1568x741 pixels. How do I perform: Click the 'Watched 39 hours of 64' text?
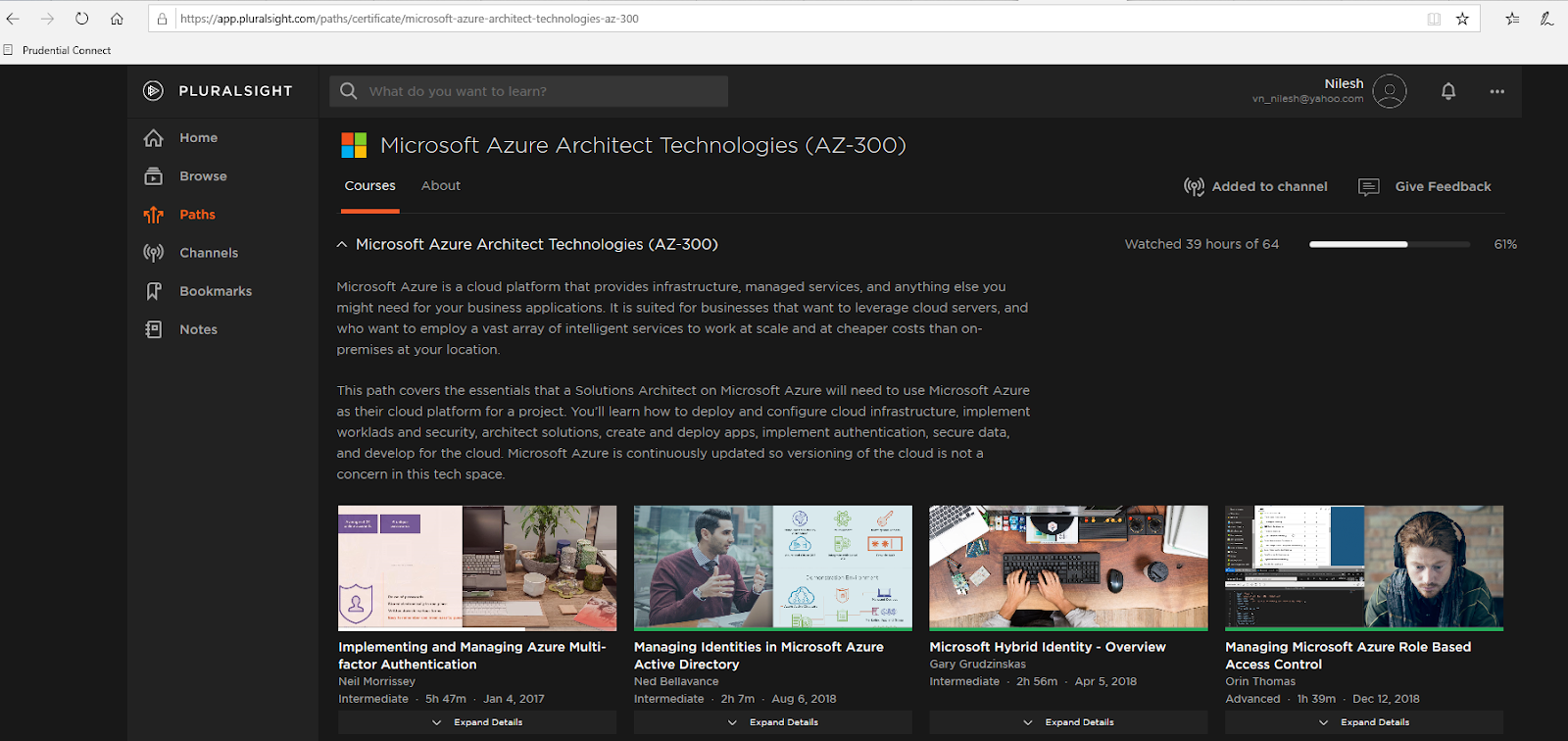pos(1201,244)
